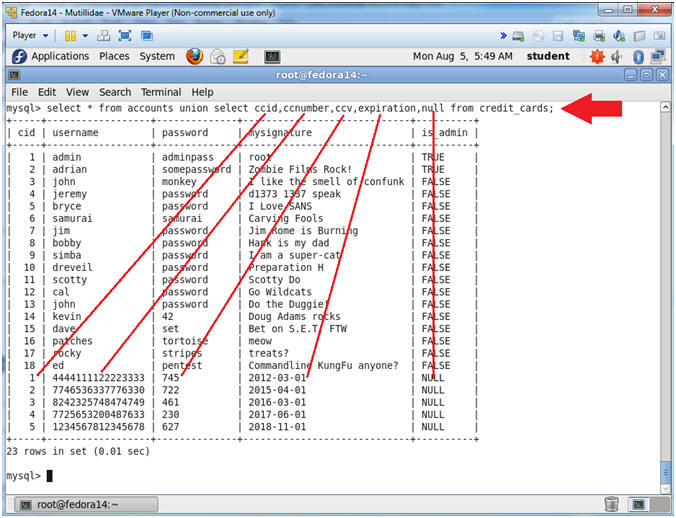Click the hard disk device icon
The height and width of the screenshot is (518, 676).
(518, 36)
